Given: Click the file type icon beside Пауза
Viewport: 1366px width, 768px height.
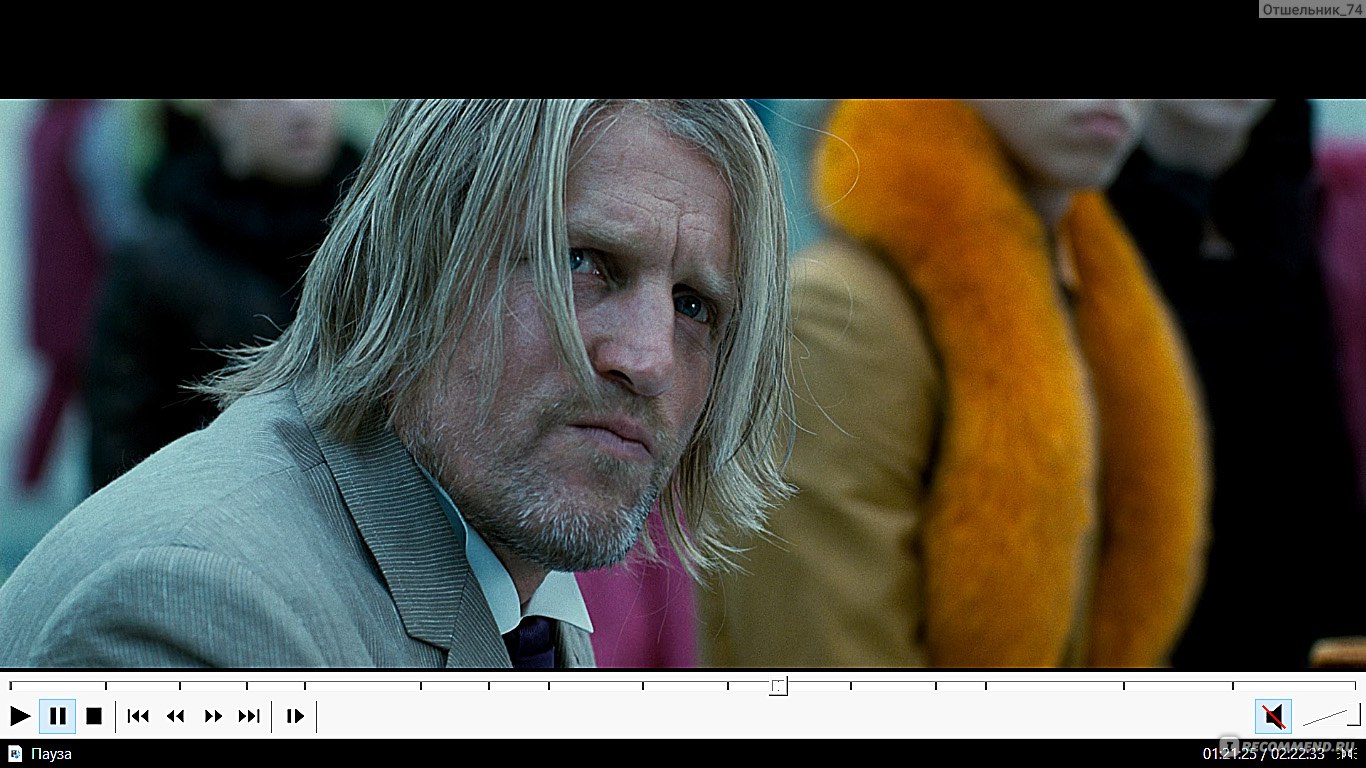Looking at the screenshot, I should 14,753.
